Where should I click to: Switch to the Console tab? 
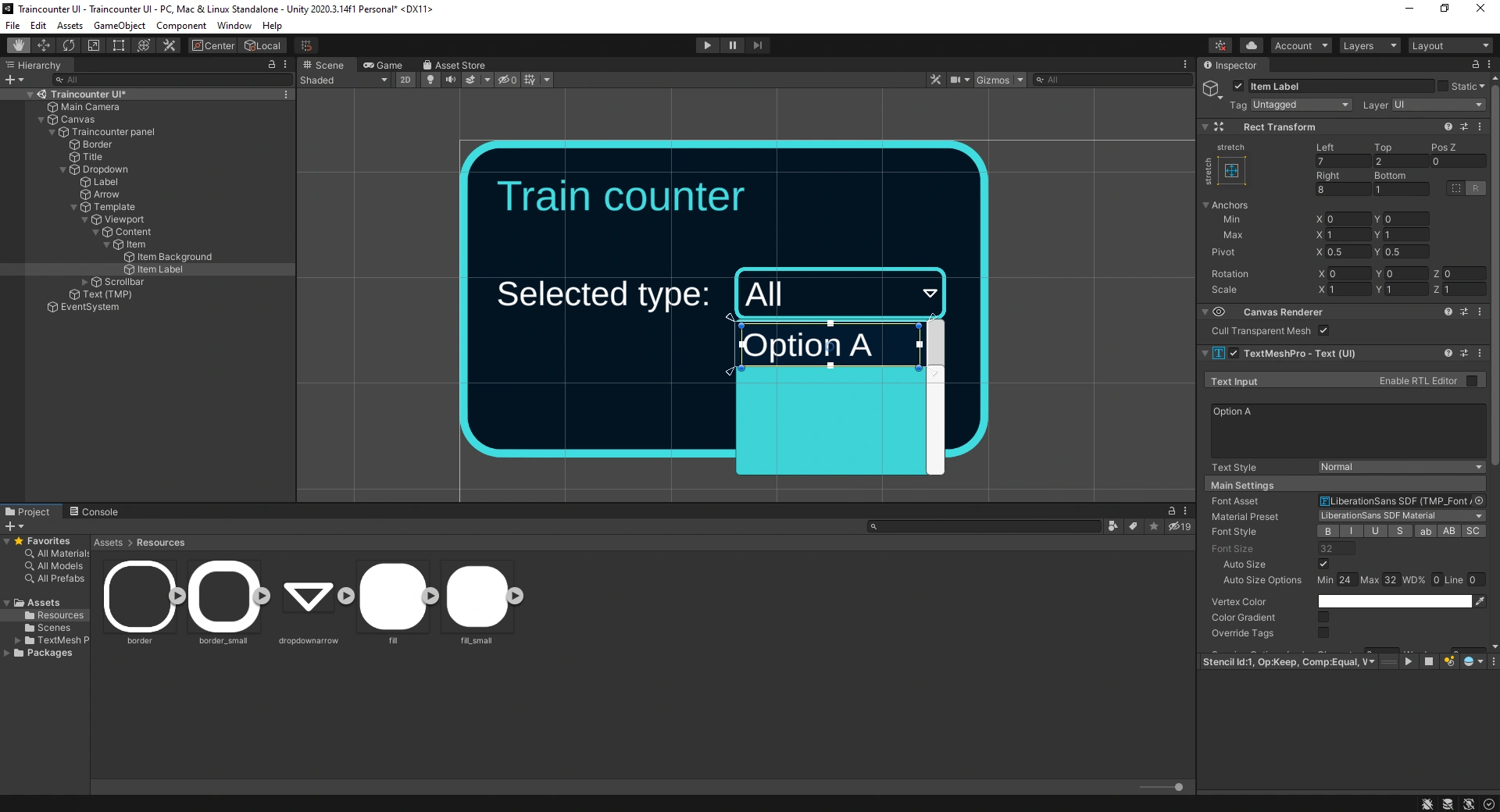(x=94, y=511)
